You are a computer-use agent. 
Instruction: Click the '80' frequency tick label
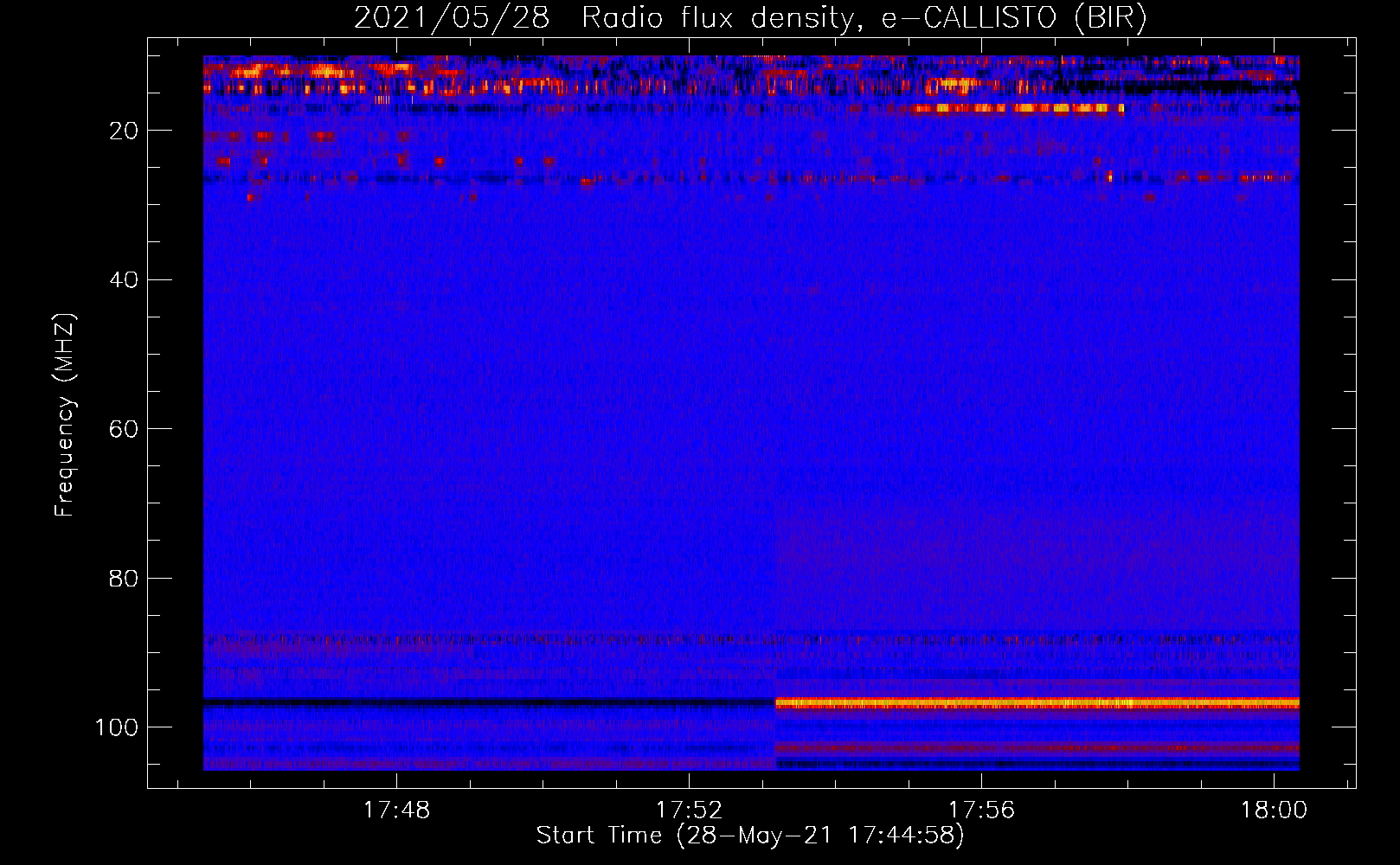(124, 578)
